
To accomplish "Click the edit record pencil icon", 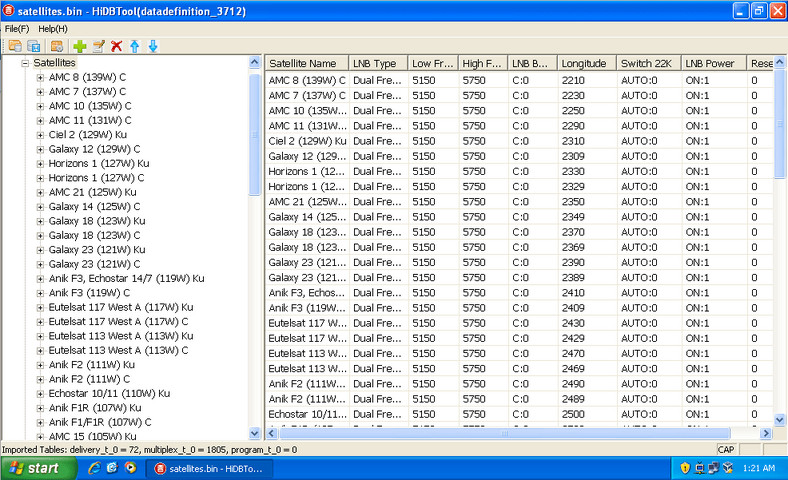I will coord(98,46).
